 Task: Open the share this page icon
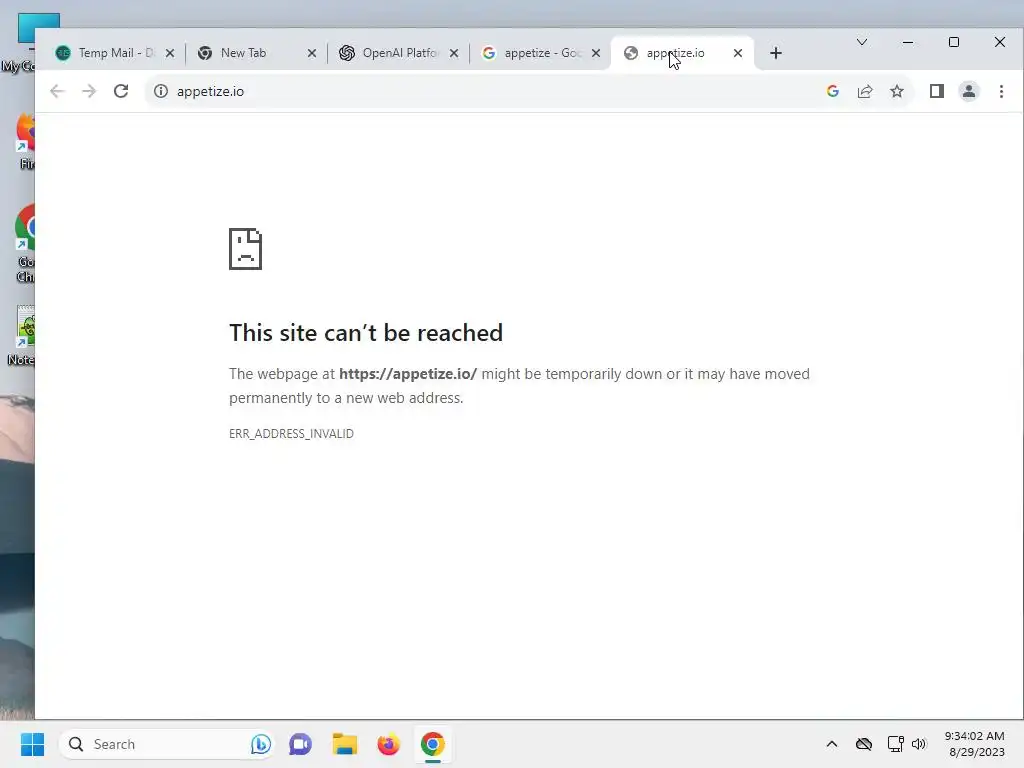pos(865,91)
